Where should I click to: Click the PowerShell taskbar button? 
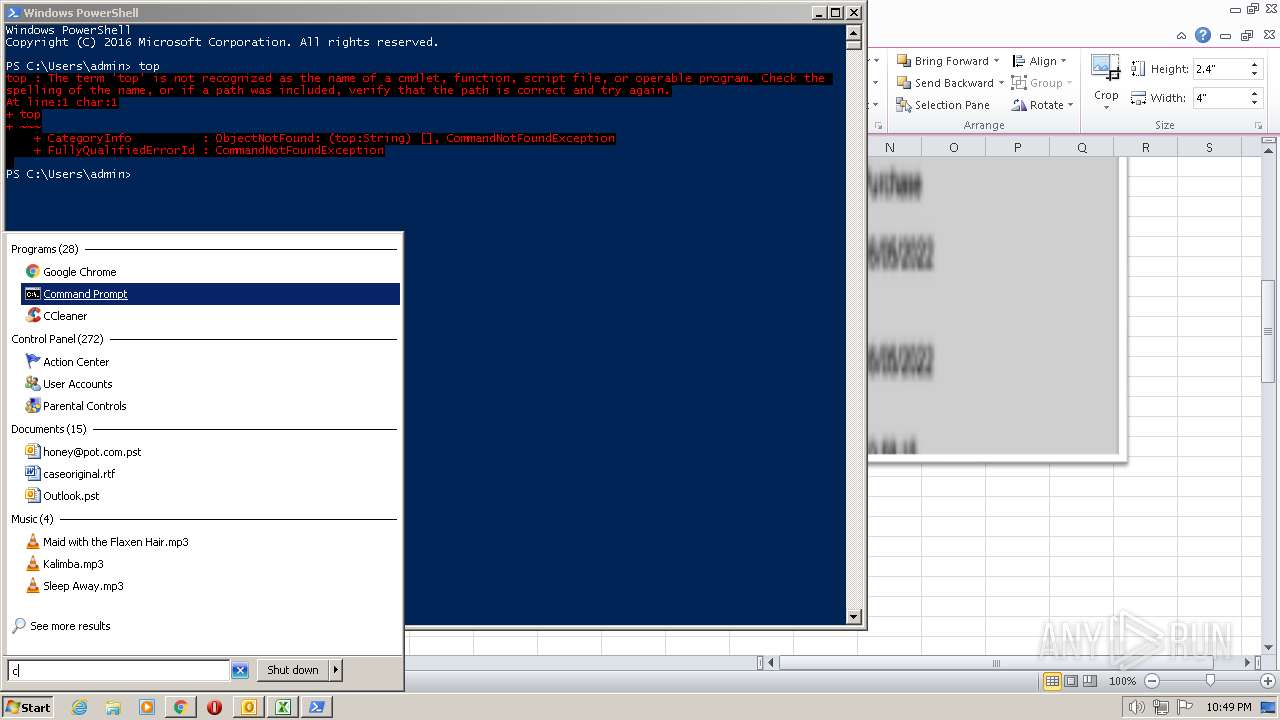(317, 707)
